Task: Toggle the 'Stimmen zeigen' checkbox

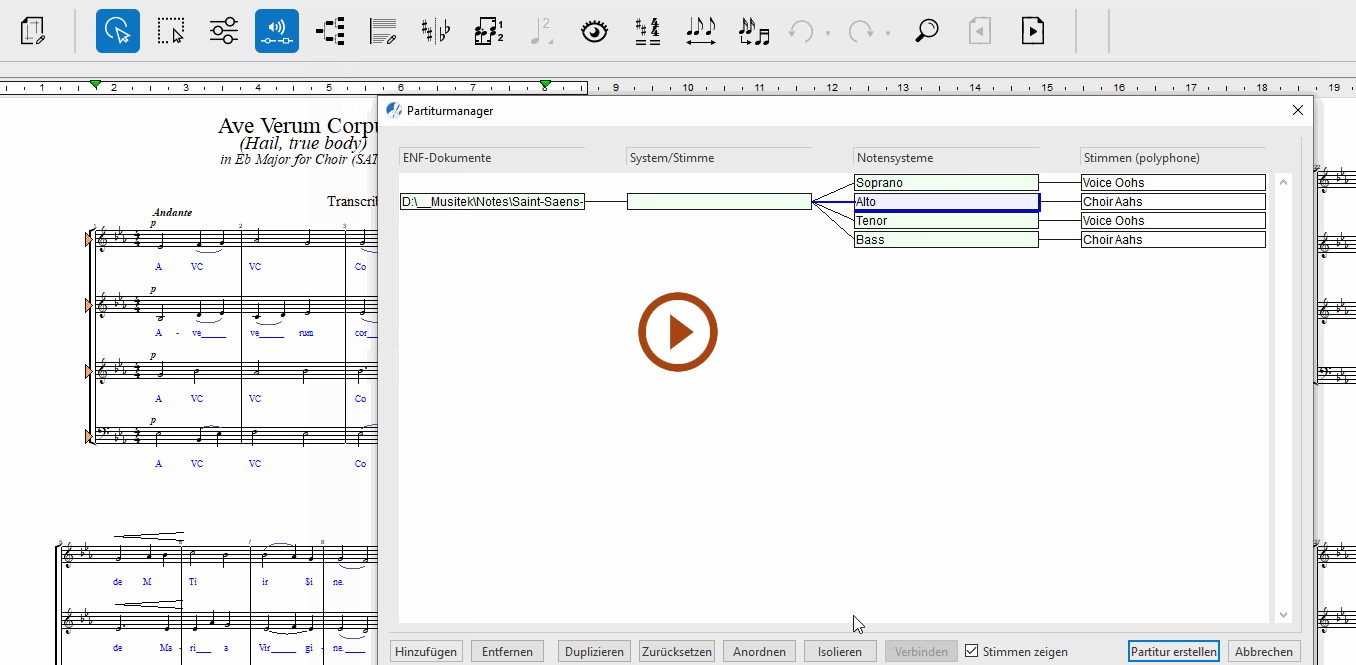Action: pos(971,651)
